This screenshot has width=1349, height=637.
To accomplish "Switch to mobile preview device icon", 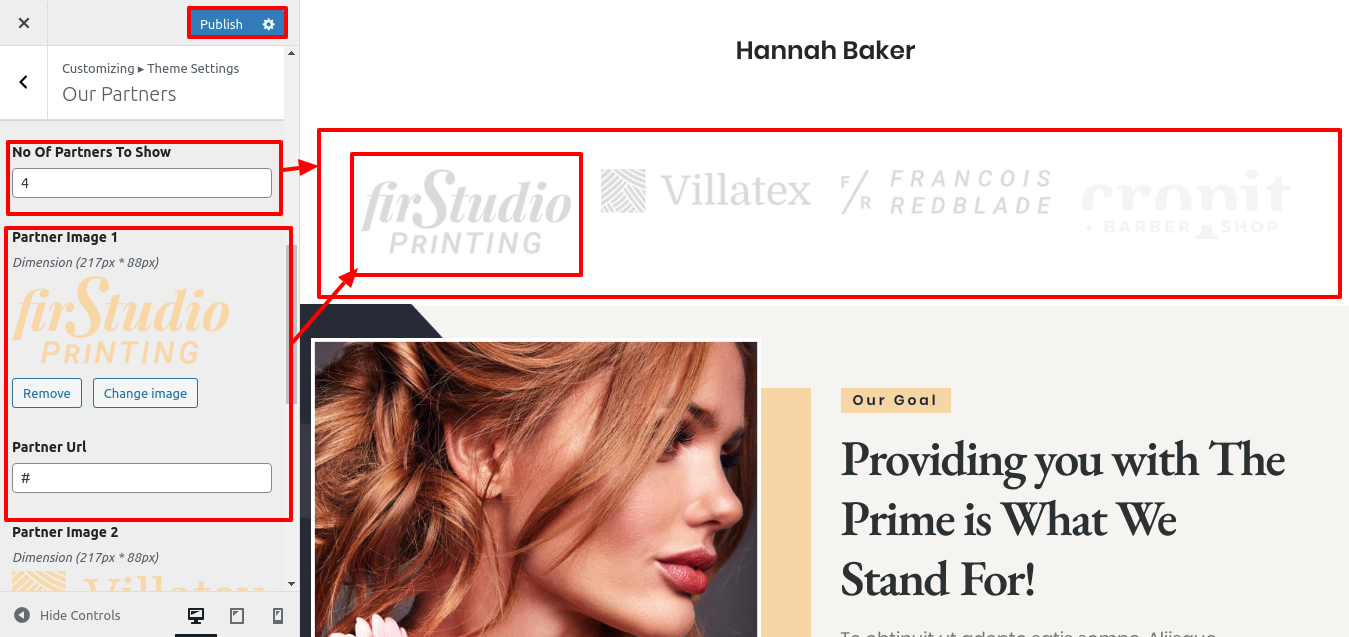I will click(x=278, y=616).
